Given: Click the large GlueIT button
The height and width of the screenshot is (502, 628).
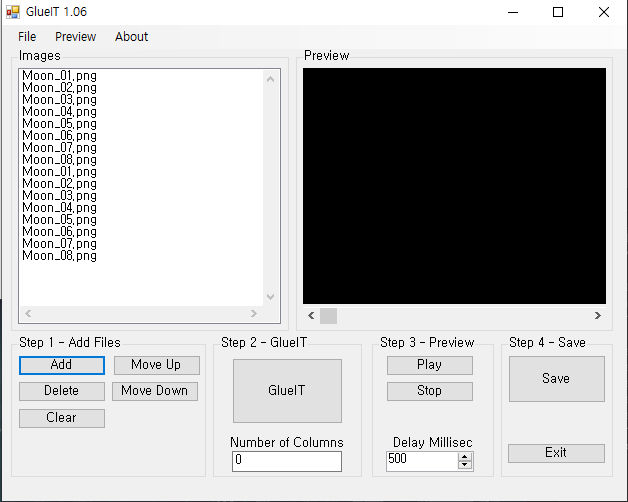Looking at the screenshot, I should [287, 391].
